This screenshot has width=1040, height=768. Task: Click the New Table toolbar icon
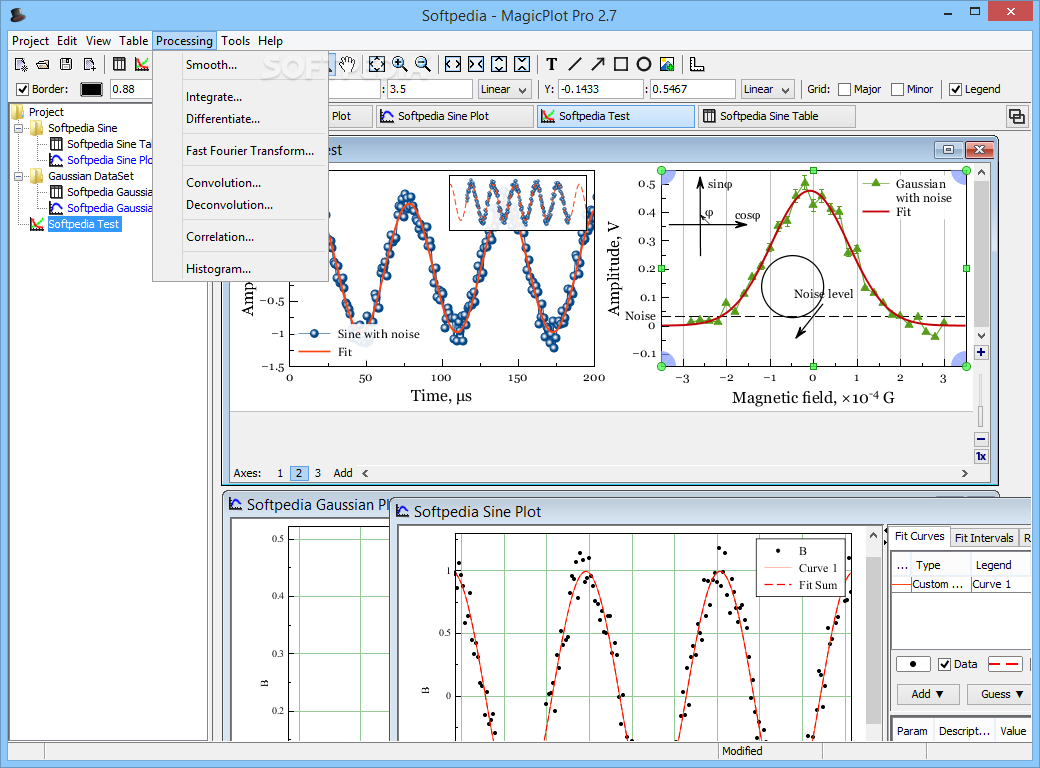point(119,64)
